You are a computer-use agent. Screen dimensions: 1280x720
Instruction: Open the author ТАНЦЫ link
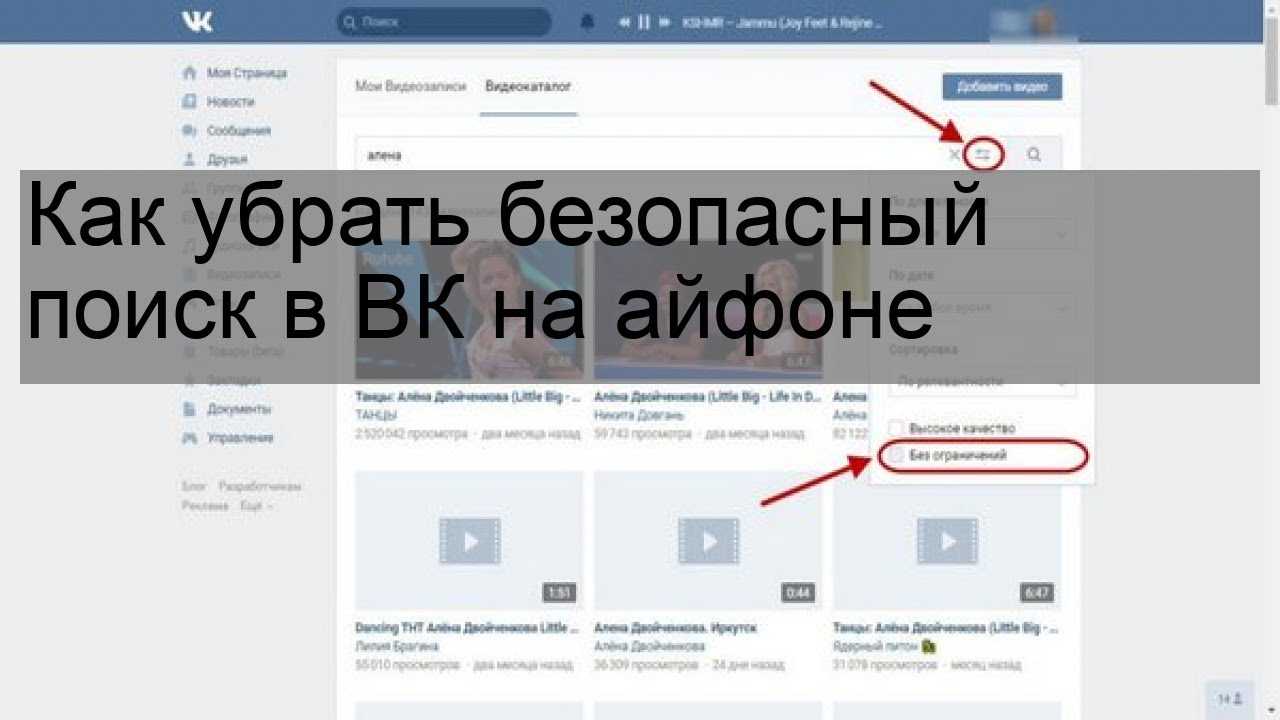pos(376,415)
